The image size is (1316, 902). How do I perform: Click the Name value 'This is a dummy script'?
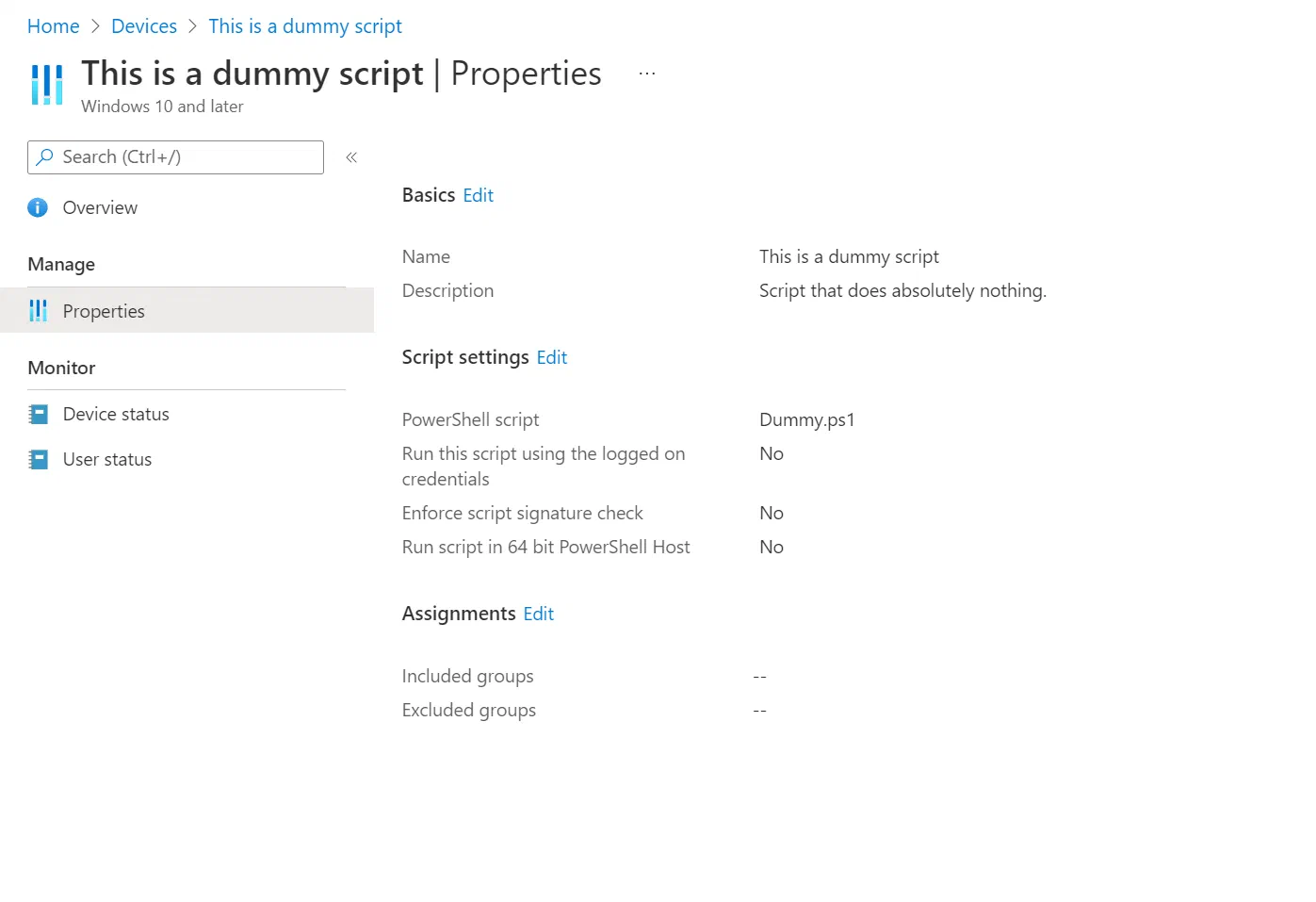click(849, 256)
